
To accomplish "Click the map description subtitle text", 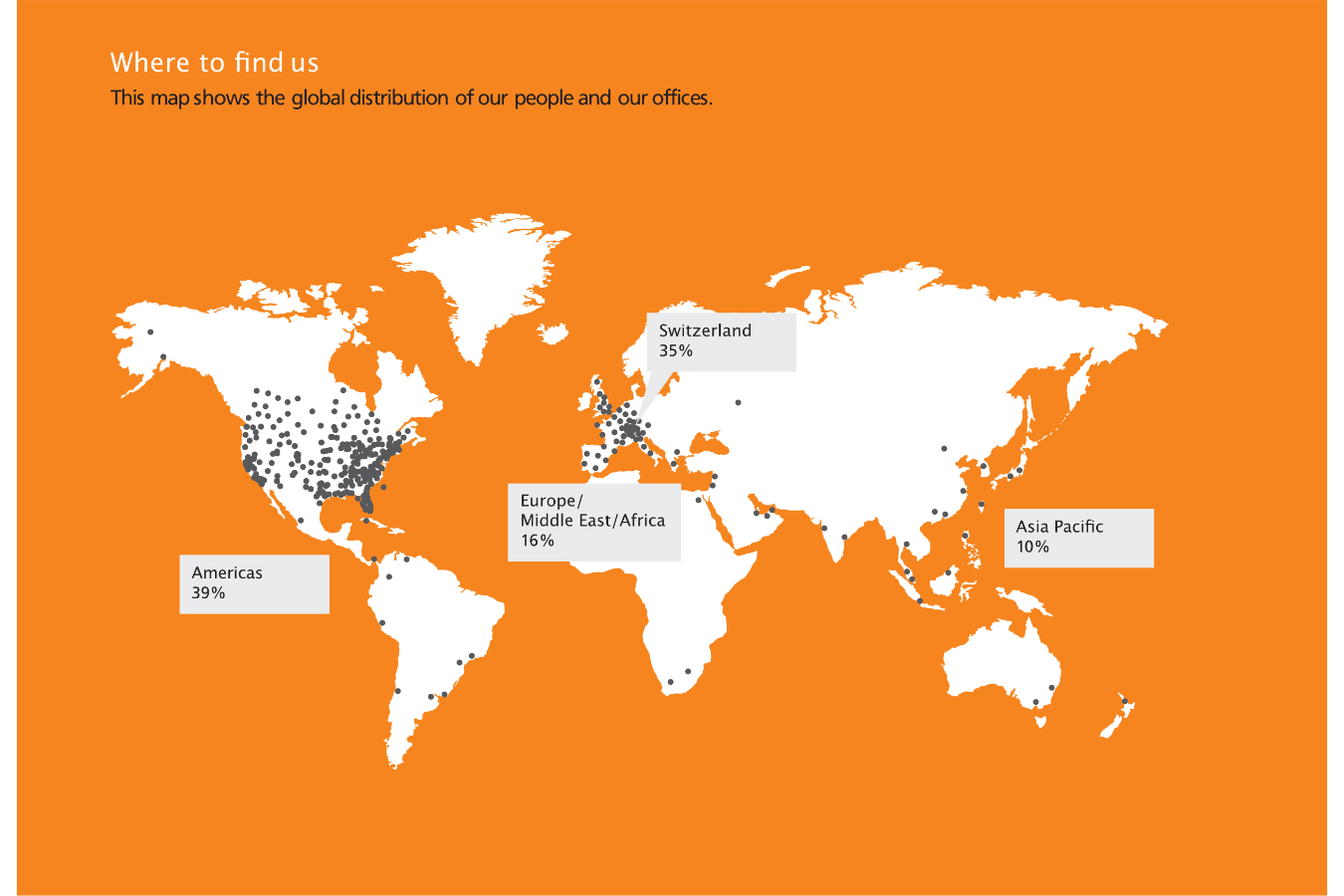I will (411, 98).
